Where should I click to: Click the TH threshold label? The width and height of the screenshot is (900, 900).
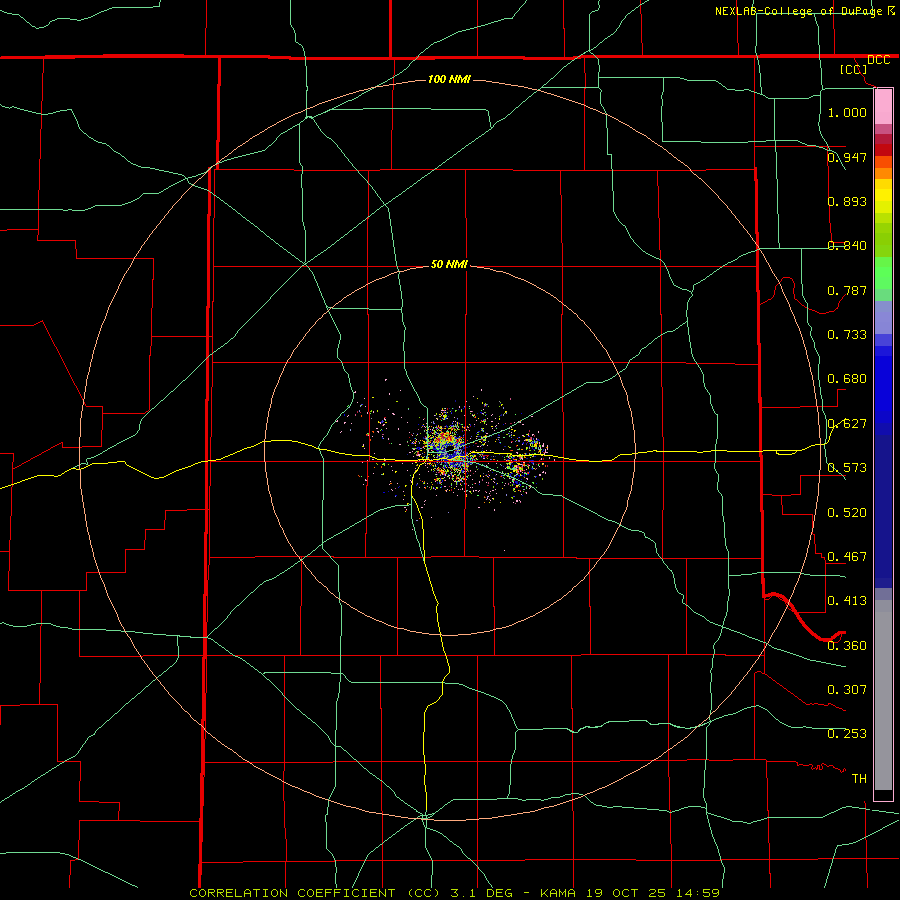click(859, 778)
